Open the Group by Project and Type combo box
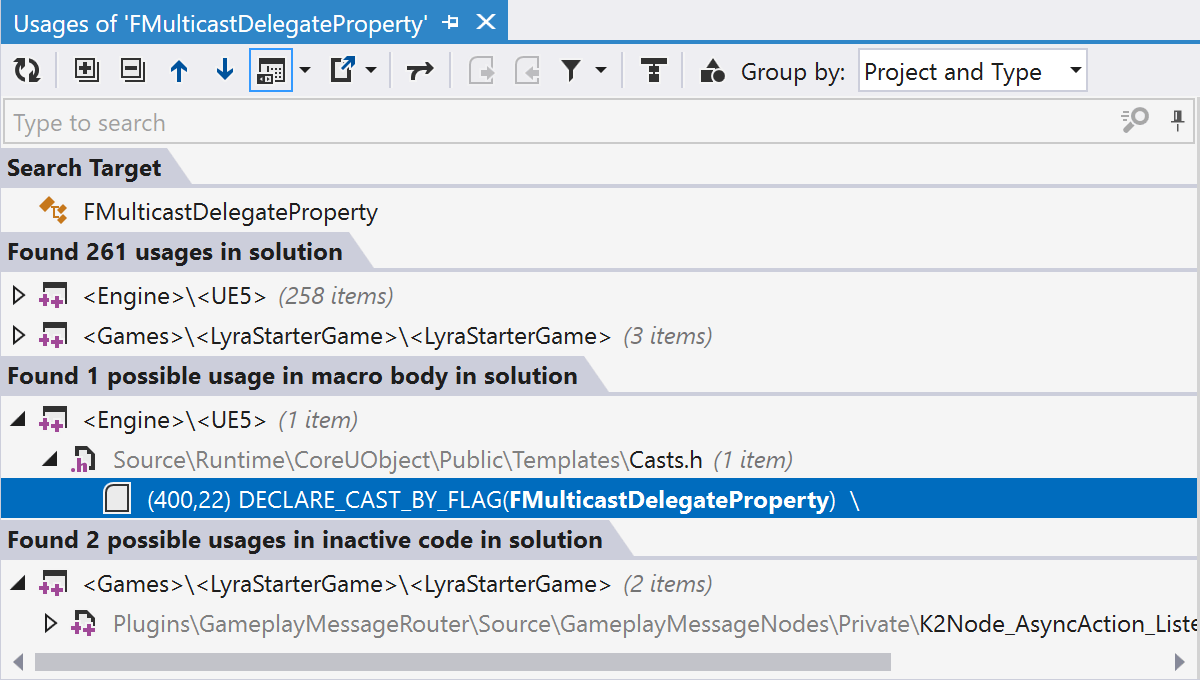Screen dimensions: 1200x680 pos(972,72)
